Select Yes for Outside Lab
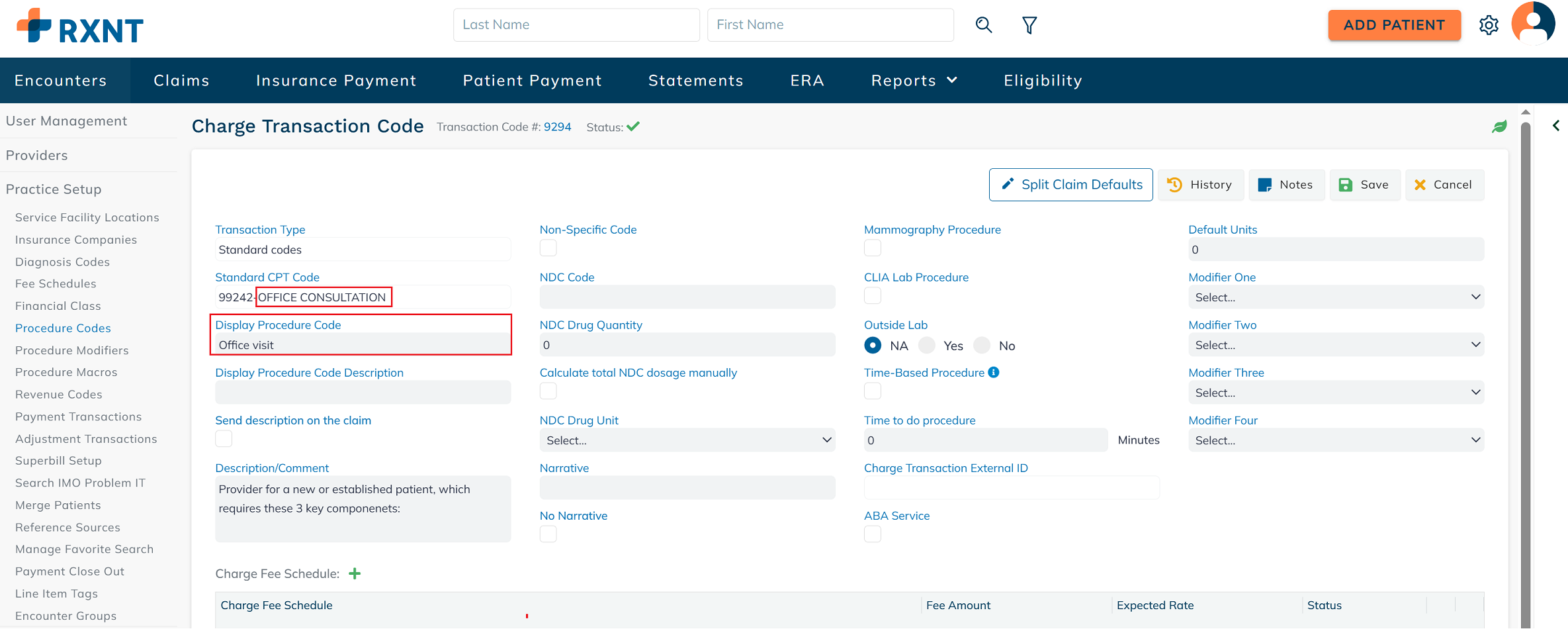This screenshot has width=1568, height=629. [x=928, y=345]
